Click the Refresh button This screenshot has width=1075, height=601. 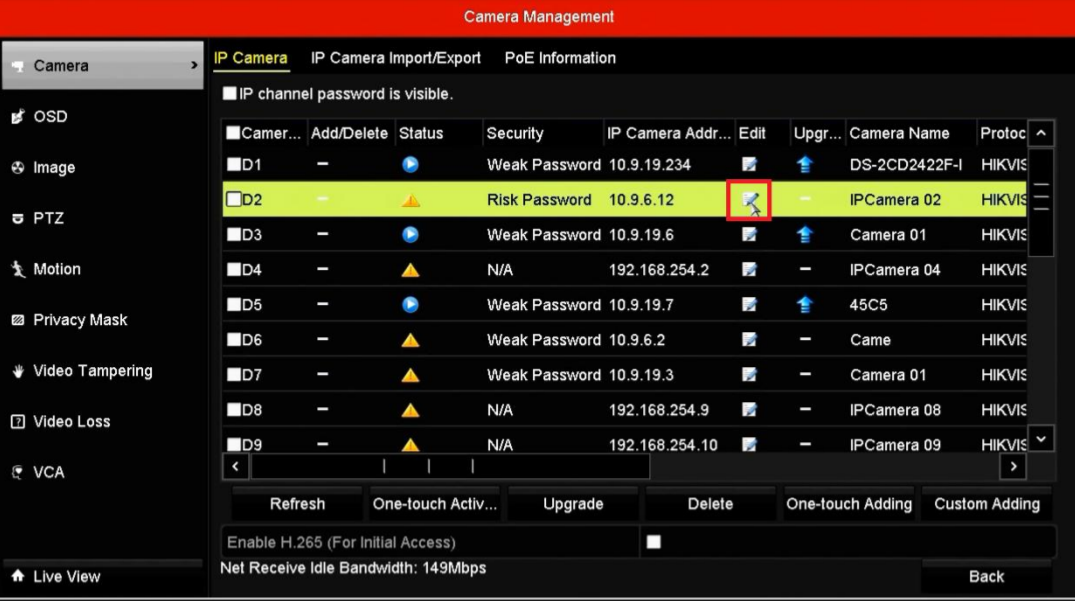click(x=297, y=504)
